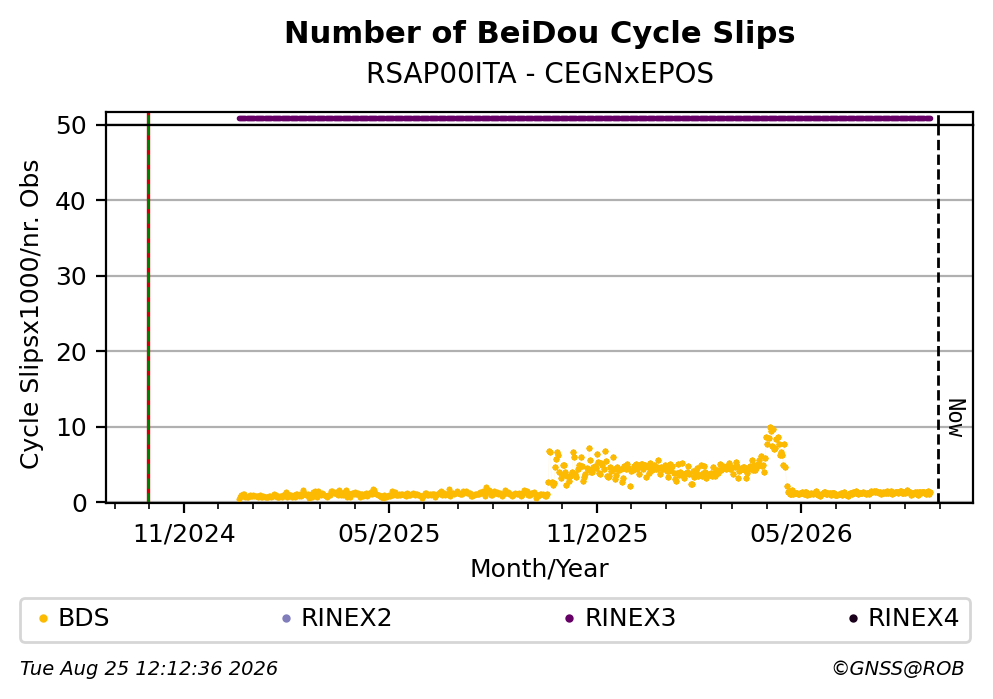Viewport: 993px width, 699px height.
Task: Click the 11/2025 x-axis tick label
Action: [x=597, y=534]
